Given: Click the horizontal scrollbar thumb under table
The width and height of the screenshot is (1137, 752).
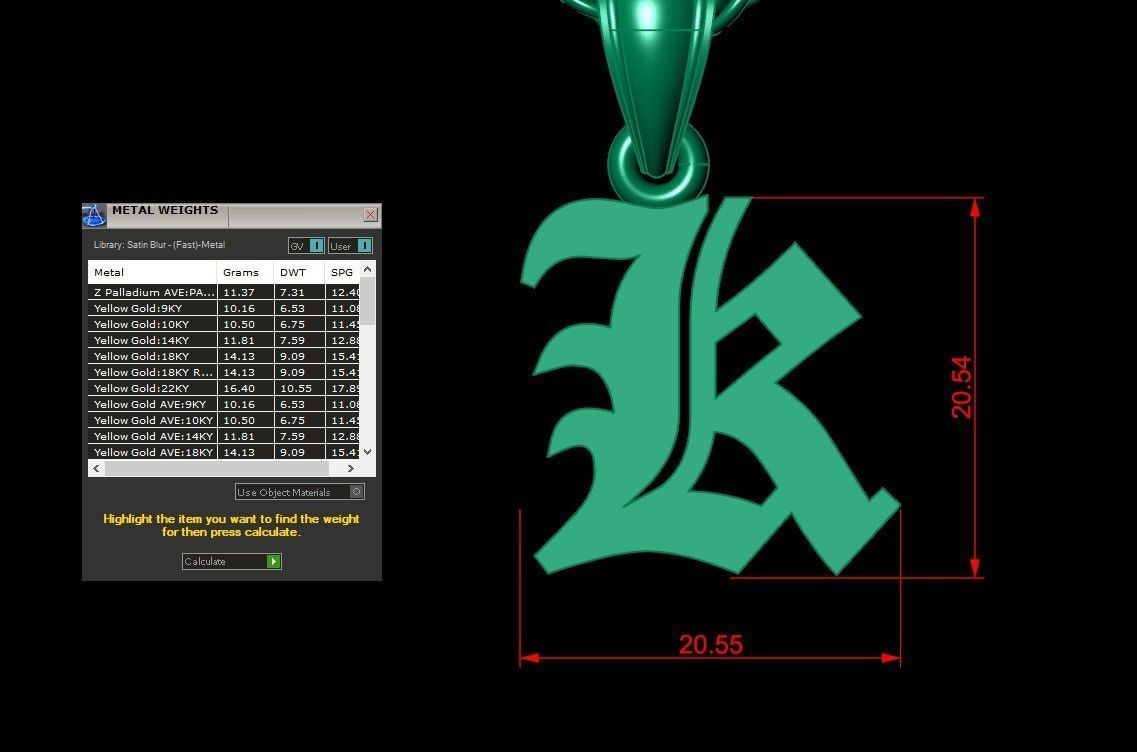Looking at the screenshot, I should point(217,468).
